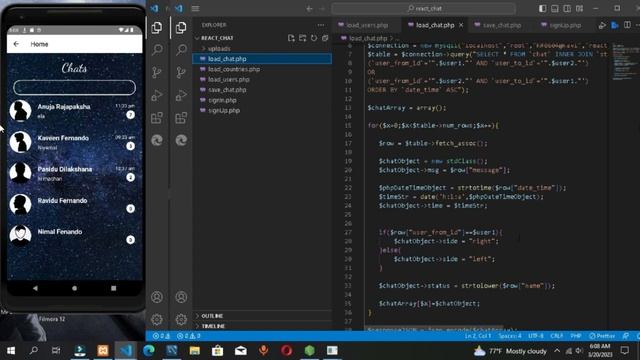Open the status bar notifications bell

point(638,336)
